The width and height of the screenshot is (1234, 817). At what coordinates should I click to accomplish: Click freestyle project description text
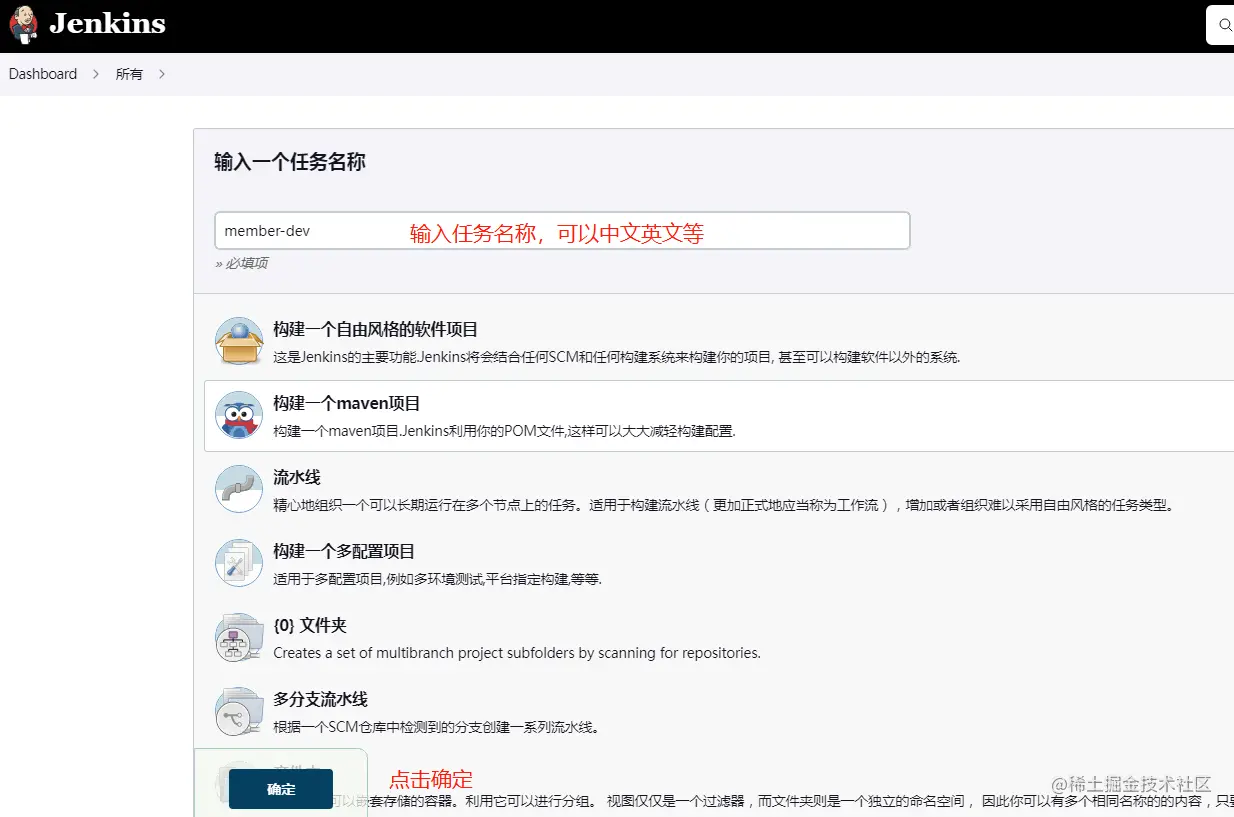tap(617, 357)
